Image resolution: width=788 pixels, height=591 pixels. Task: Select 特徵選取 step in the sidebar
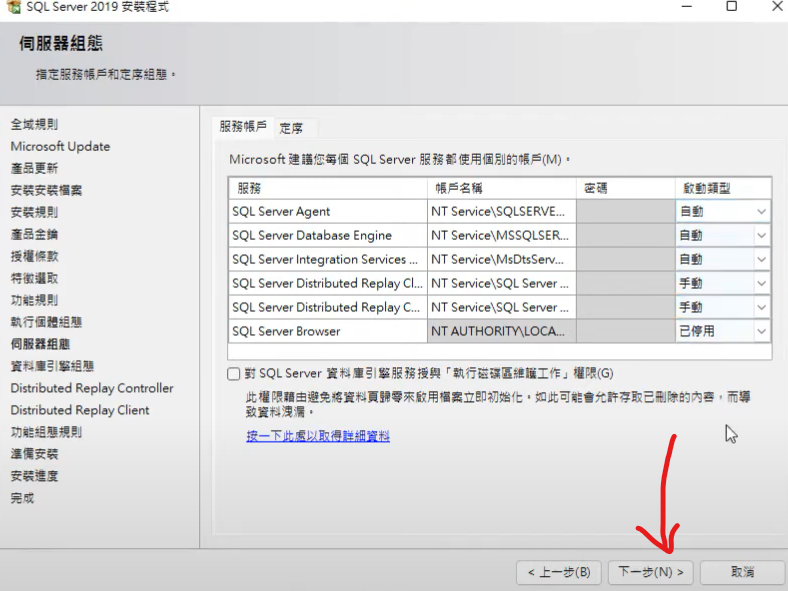click(34, 278)
